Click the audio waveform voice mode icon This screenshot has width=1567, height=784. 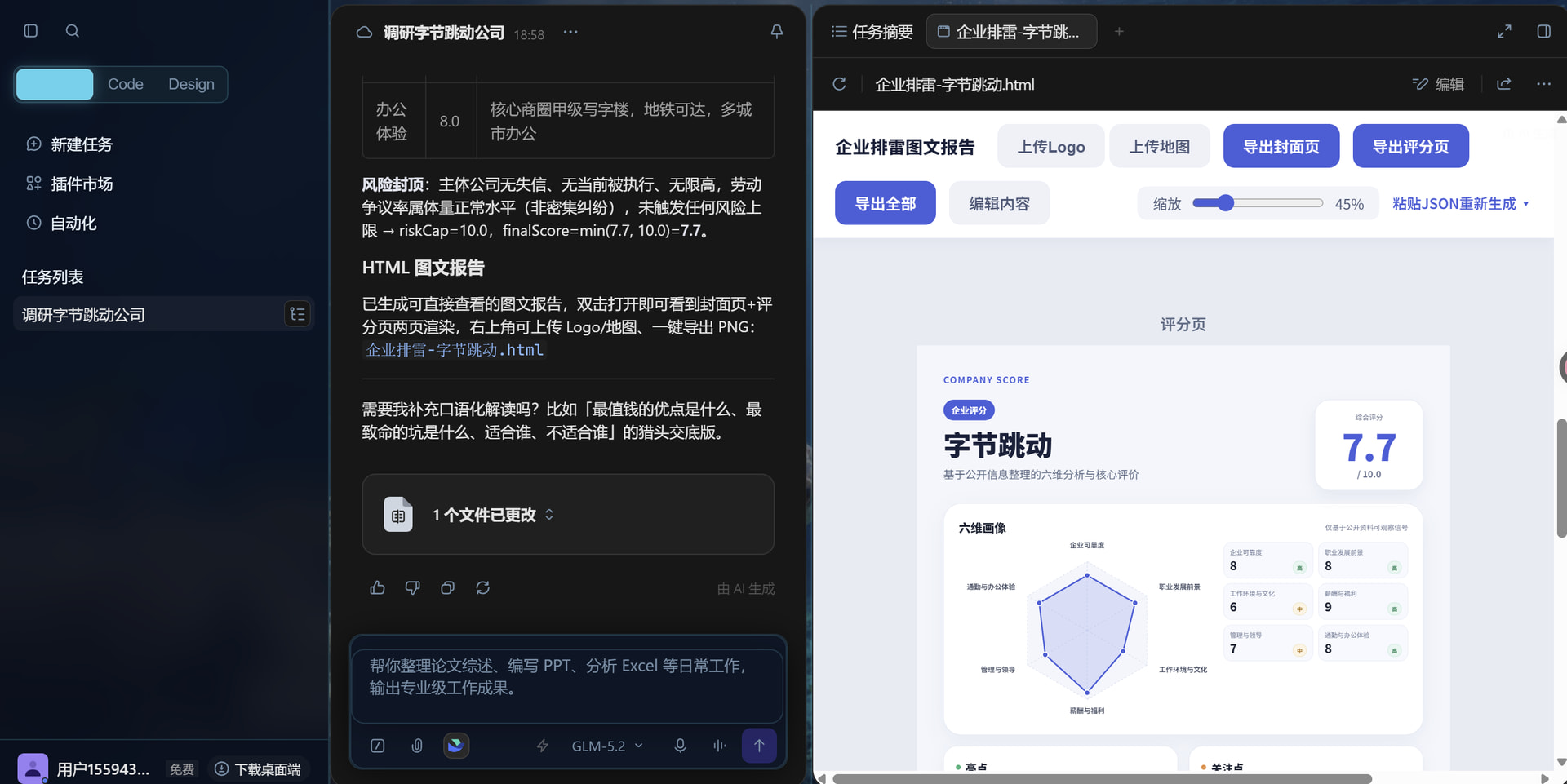tap(719, 746)
